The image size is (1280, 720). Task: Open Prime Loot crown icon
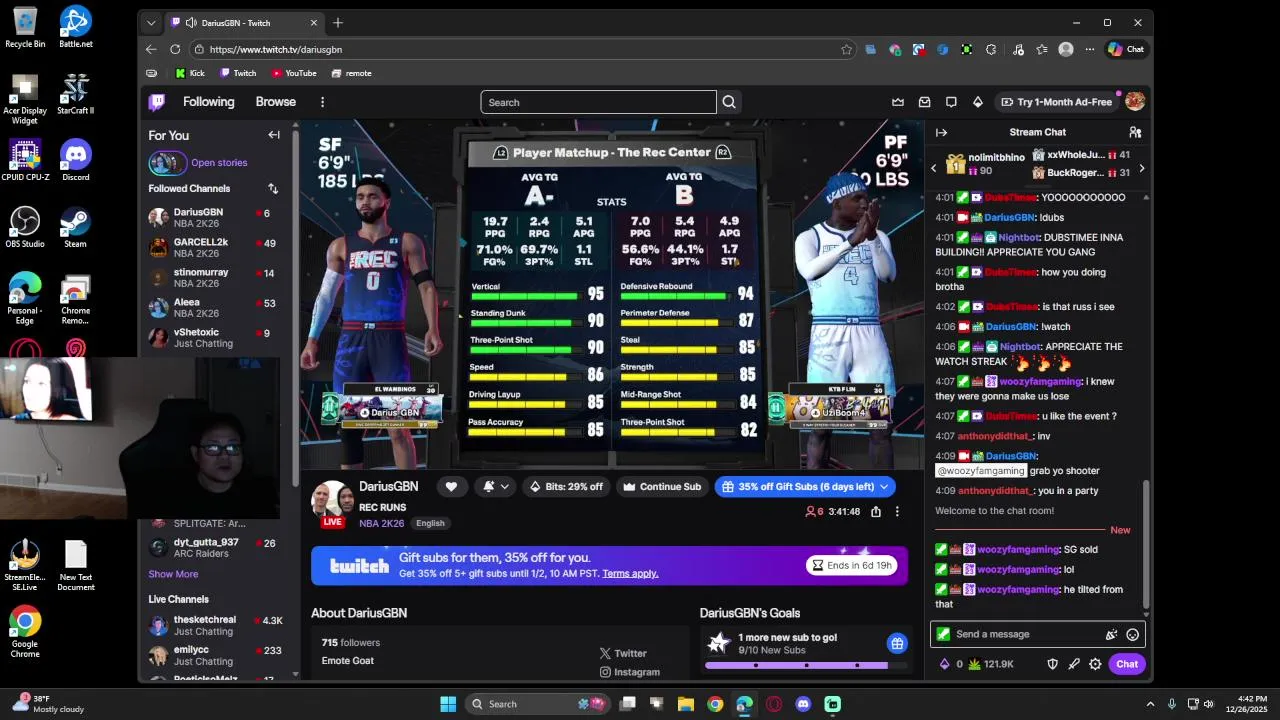click(898, 102)
